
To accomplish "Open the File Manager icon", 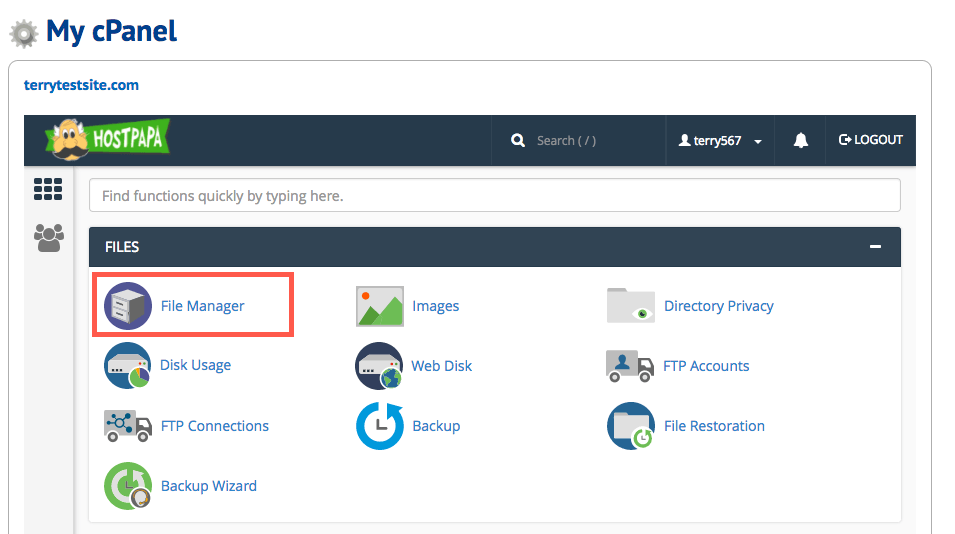I will click(x=128, y=306).
